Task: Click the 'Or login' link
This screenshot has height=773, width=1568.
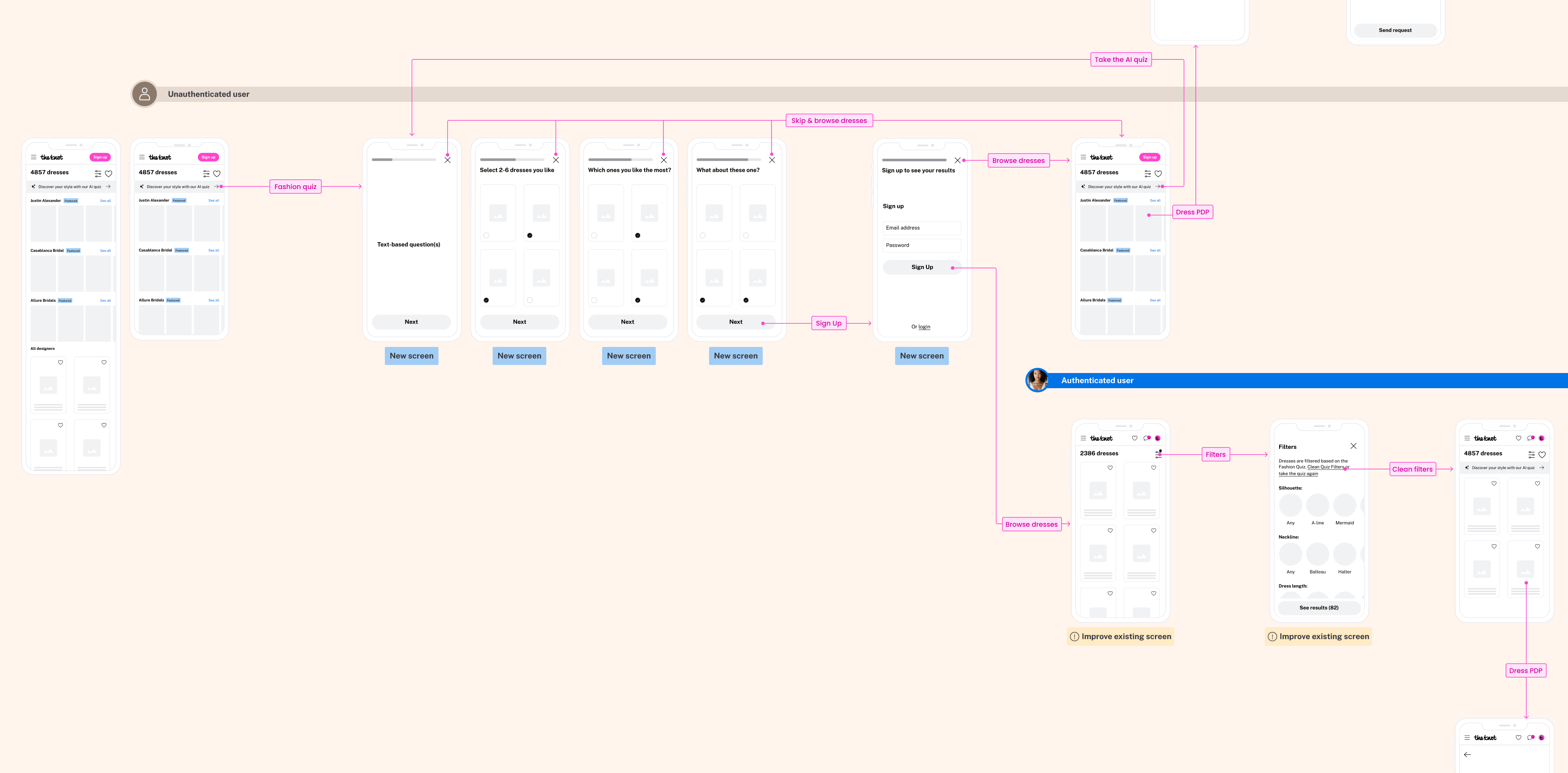Action: pos(924,327)
